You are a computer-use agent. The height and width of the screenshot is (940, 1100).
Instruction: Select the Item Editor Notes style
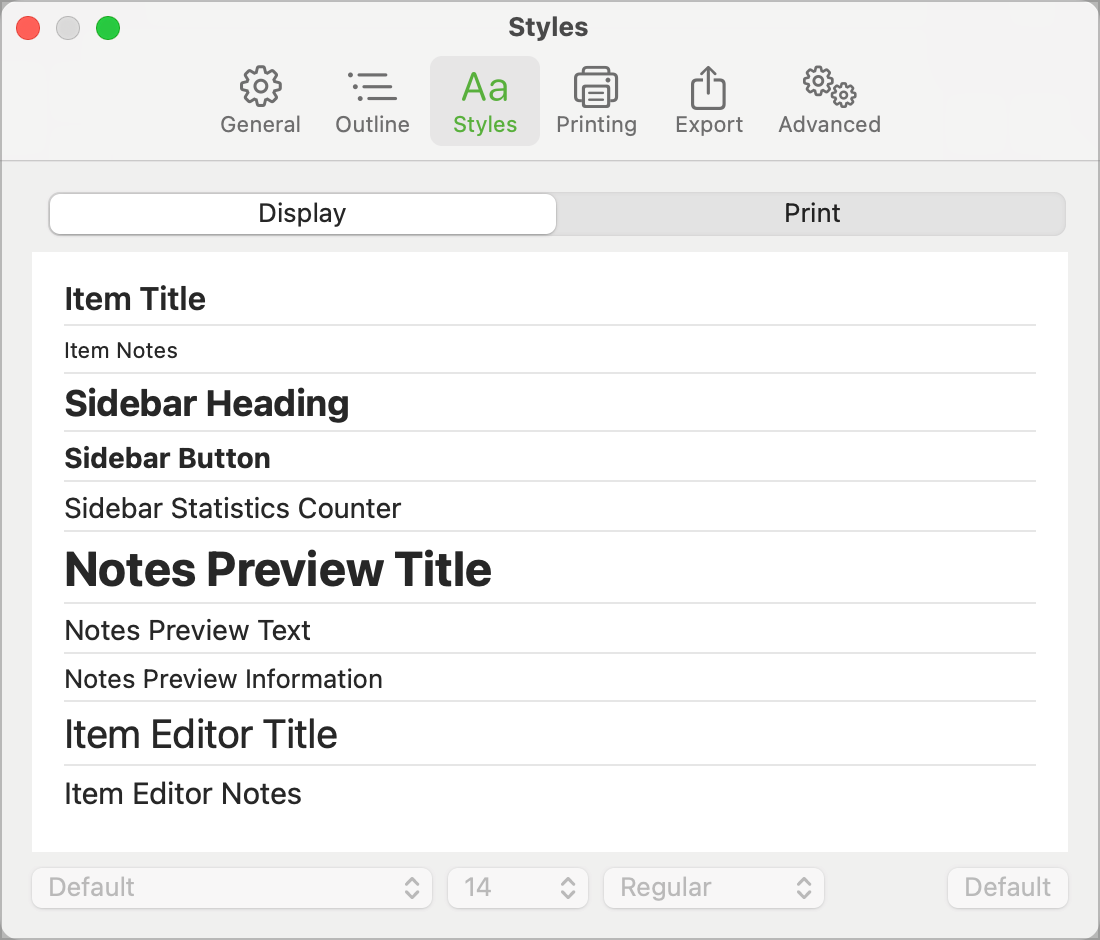tap(550, 794)
